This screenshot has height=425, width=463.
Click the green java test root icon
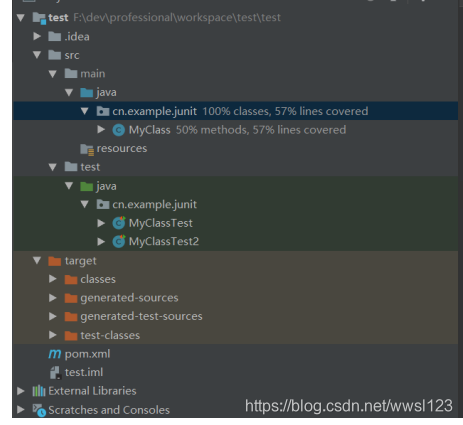pos(87,186)
